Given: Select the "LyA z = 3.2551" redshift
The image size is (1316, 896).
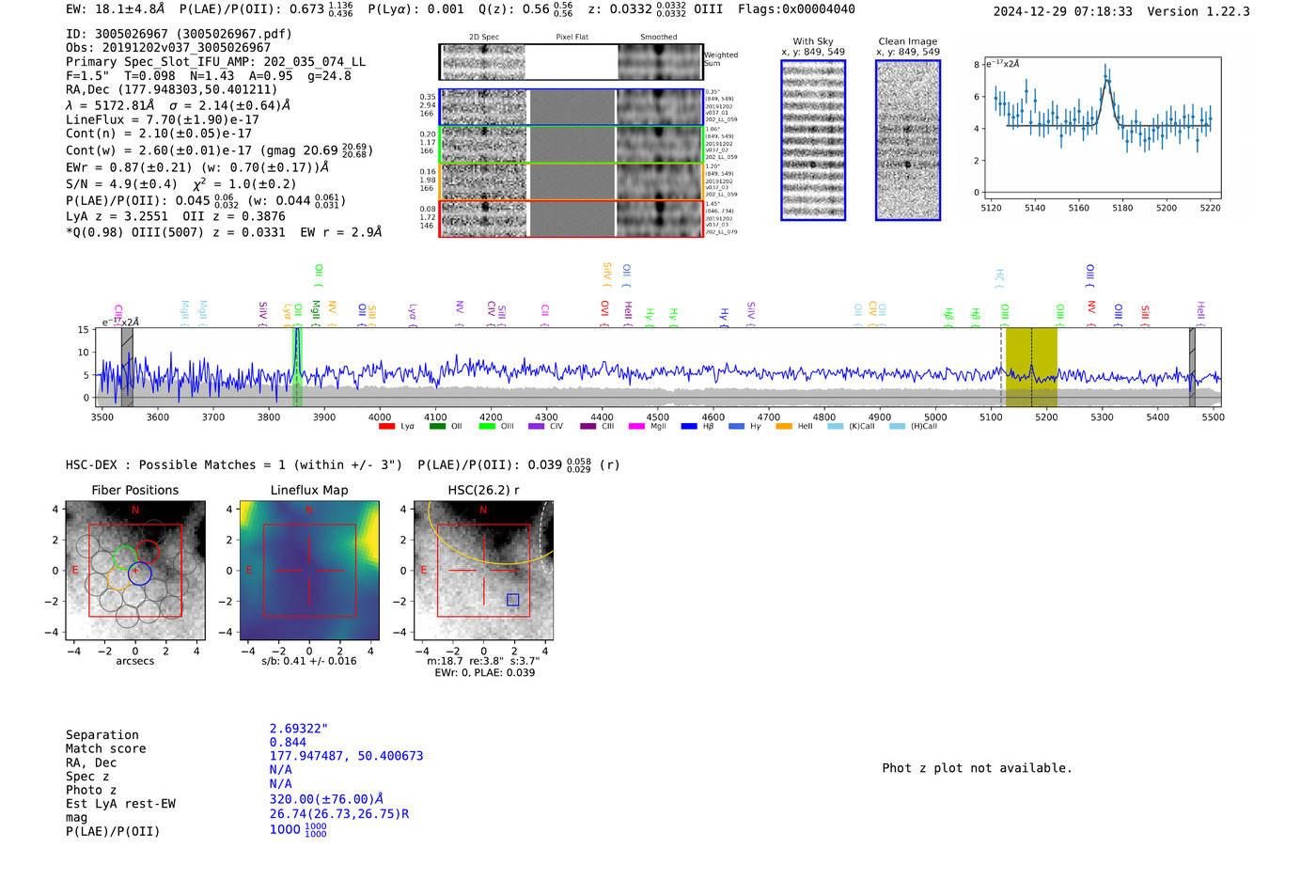Looking at the screenshot, I should (117, 216).
